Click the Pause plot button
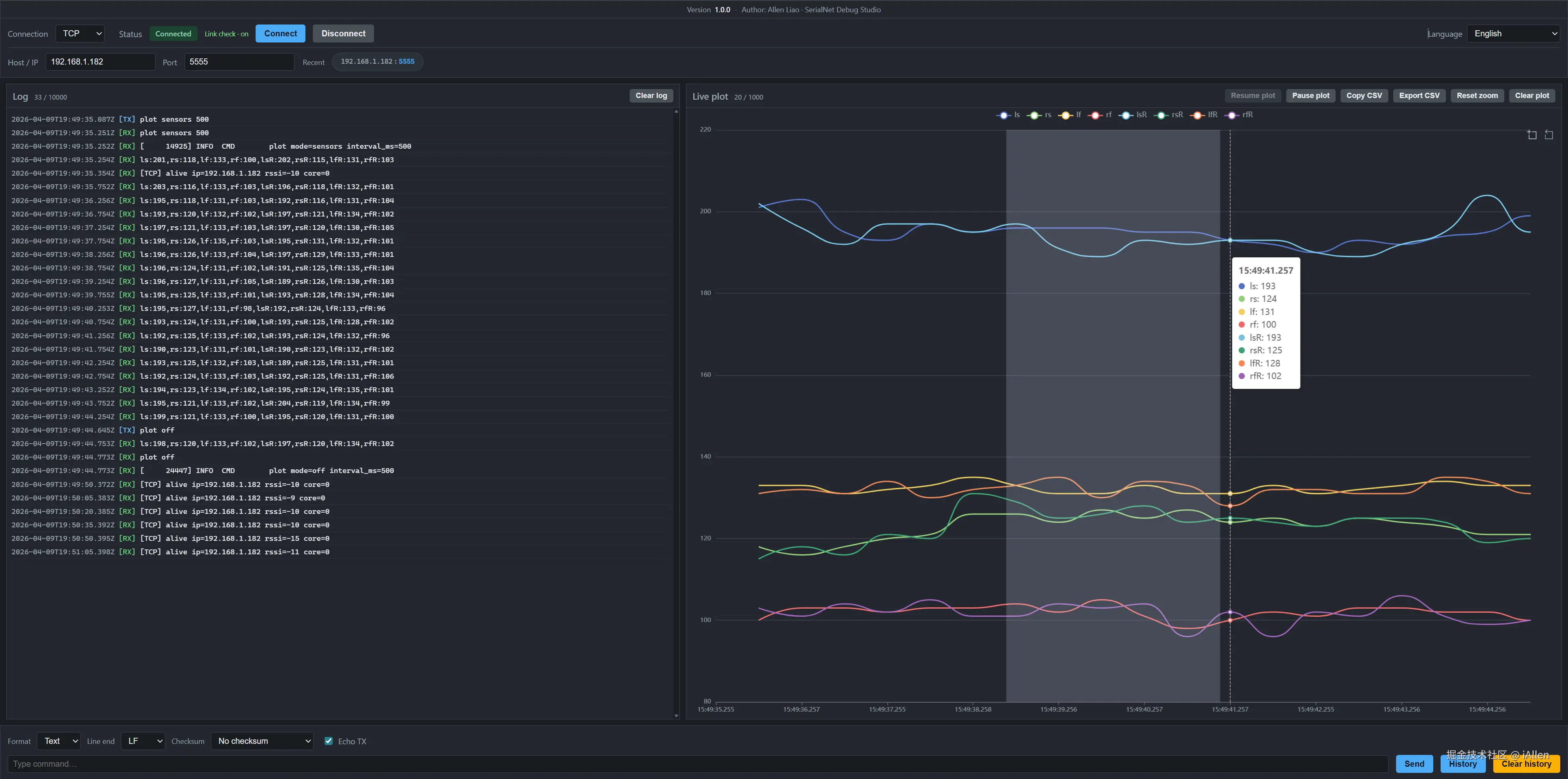 [x=1310, y=96]
